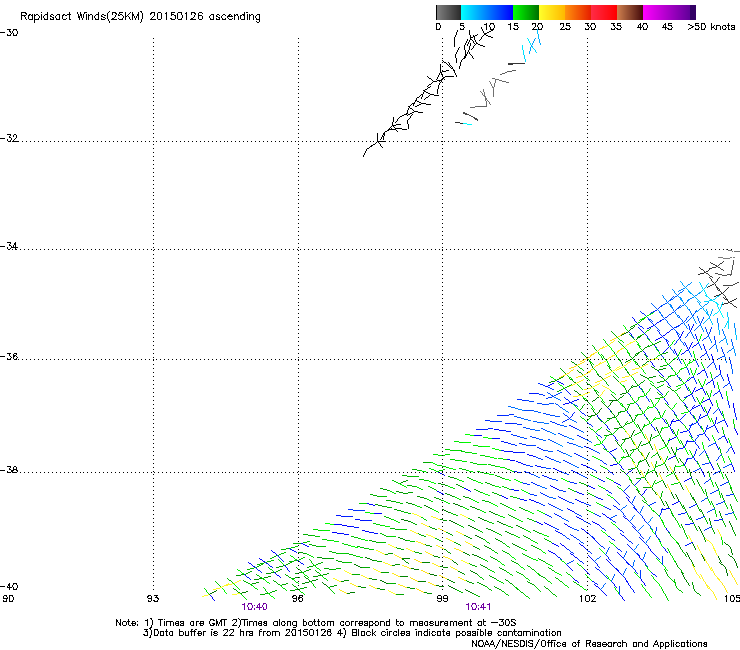
Task: Click the '-36' latitude axis label
Action: pyautogui.click(x=9, y=356)
